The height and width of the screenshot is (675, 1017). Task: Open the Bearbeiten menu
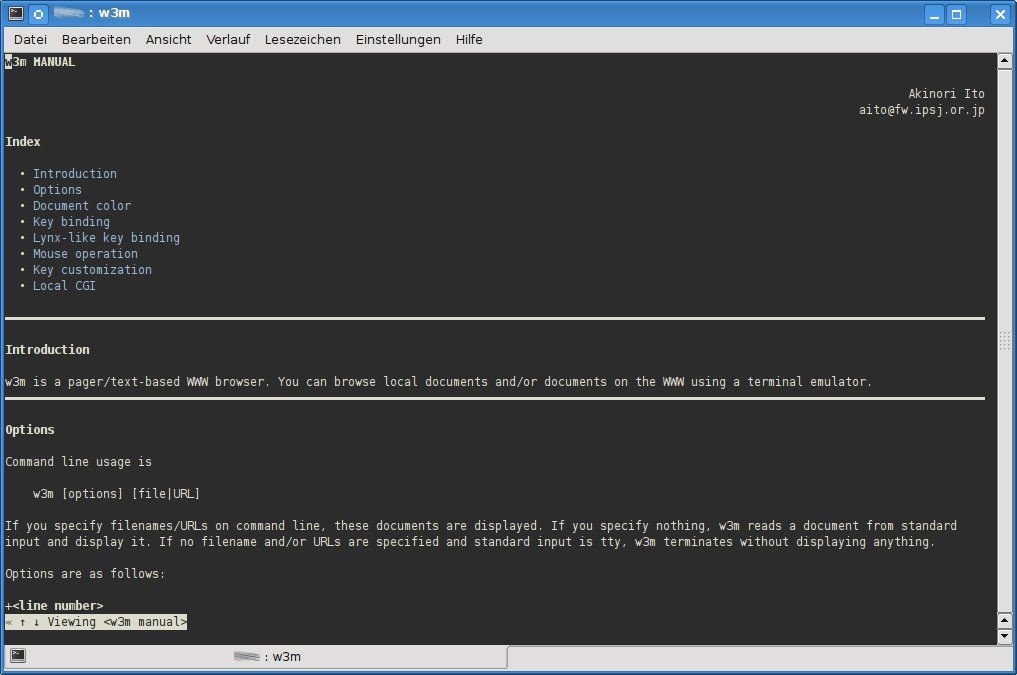(x=96, y=40)
